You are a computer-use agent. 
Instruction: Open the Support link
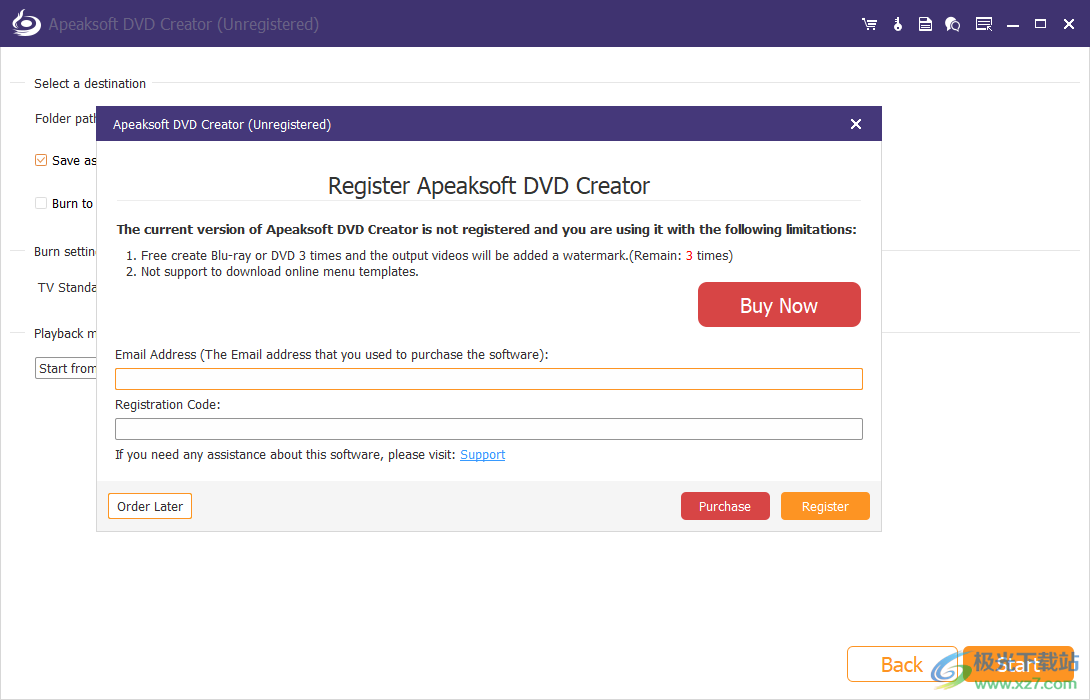[482, 455]
